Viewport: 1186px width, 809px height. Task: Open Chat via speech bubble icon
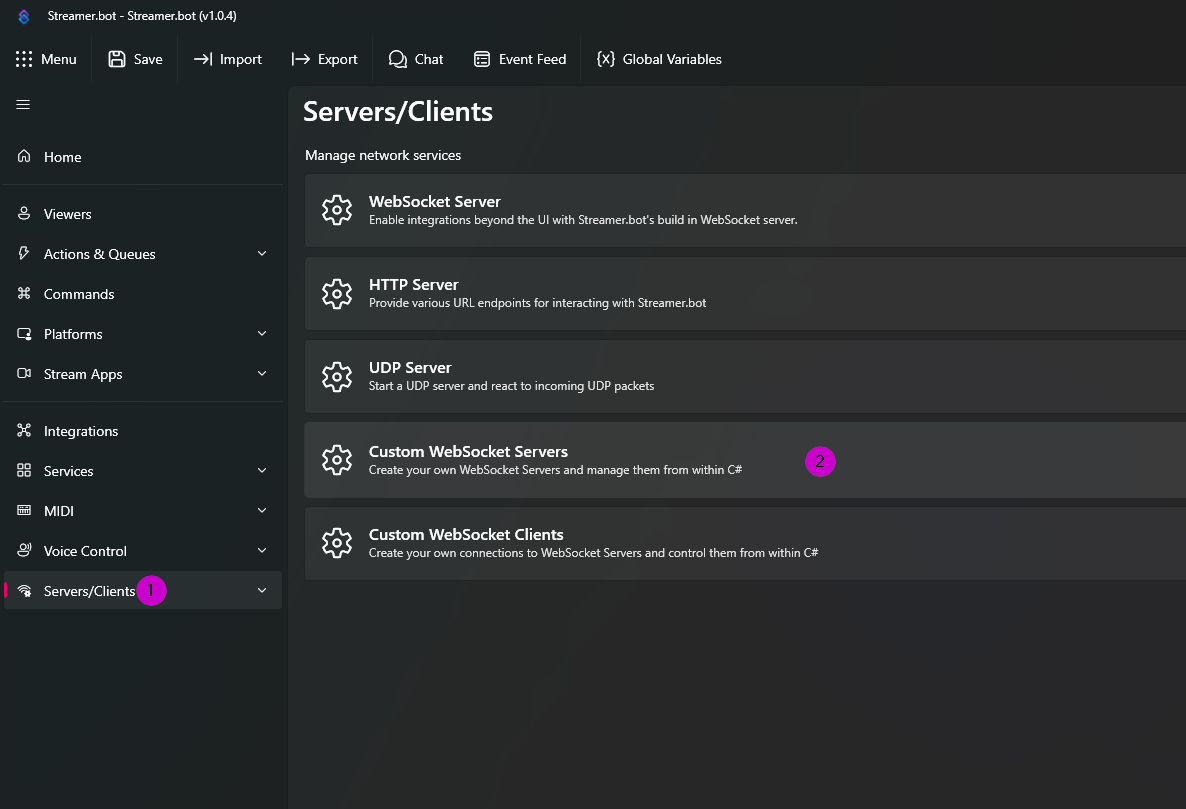397,59
